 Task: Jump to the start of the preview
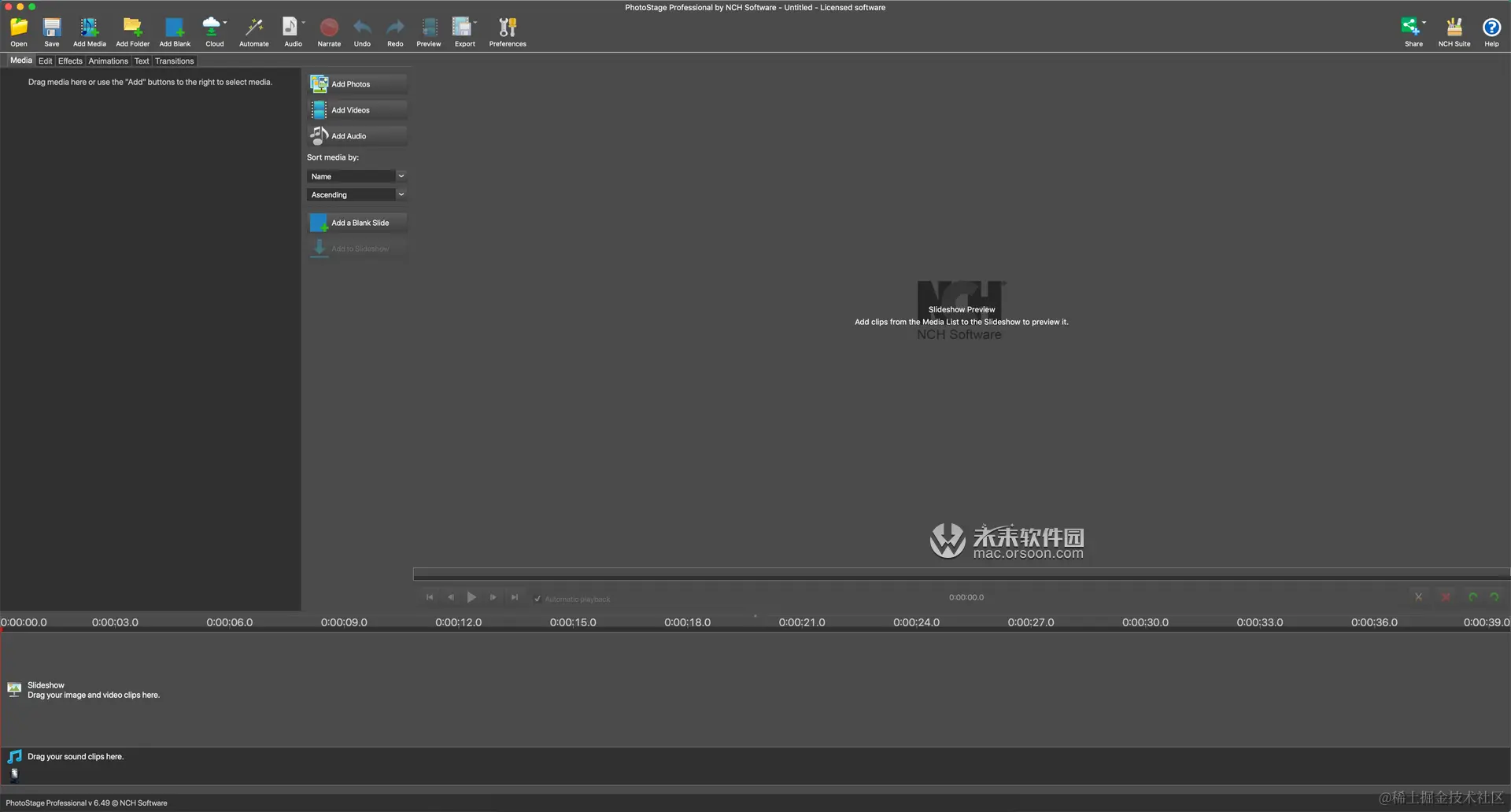click(x=430, y=597)
